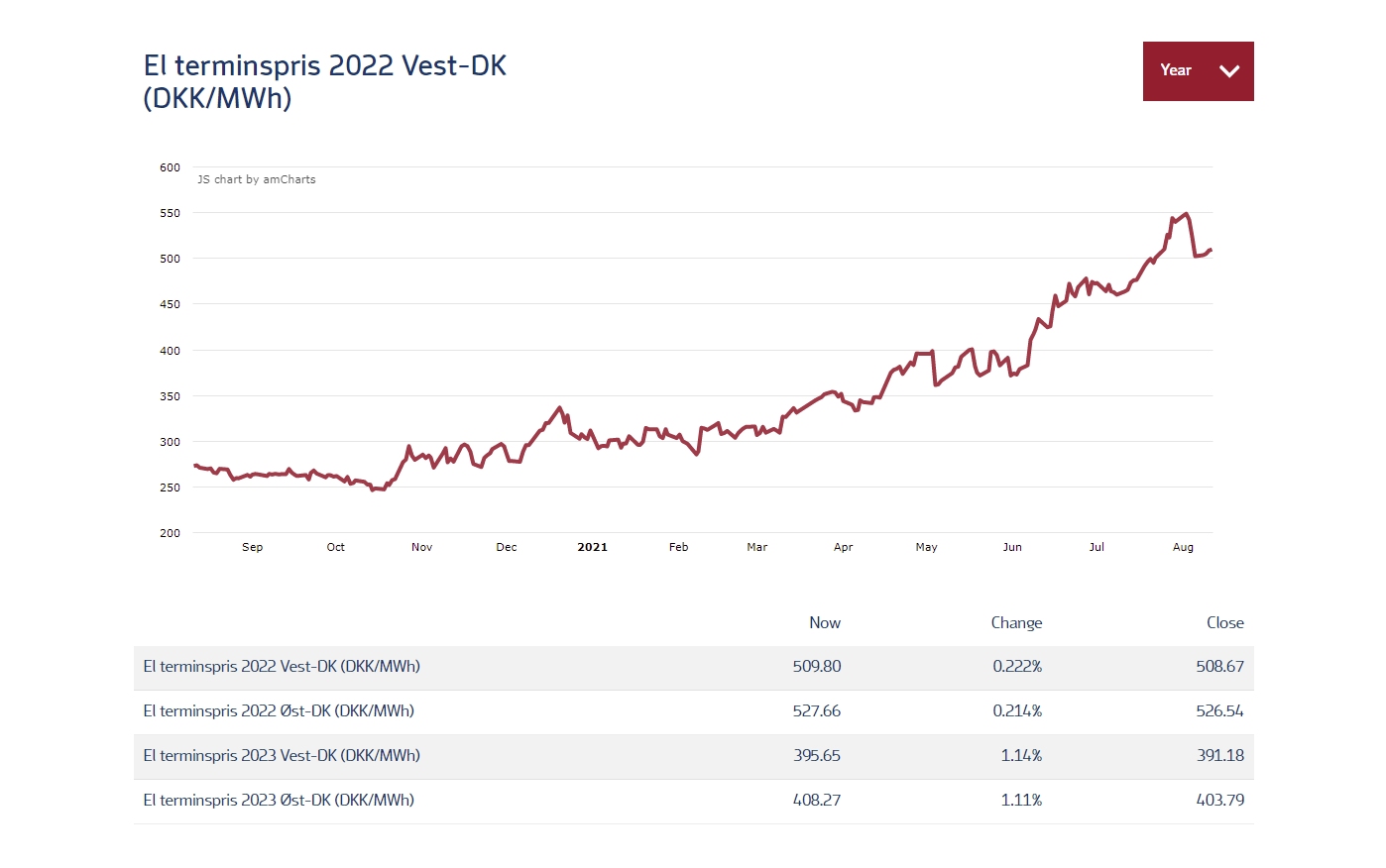Select El terminspris 2023 Øst-DK row
The height and width of the screenshot is (868, 1386).
pos(279,801)
